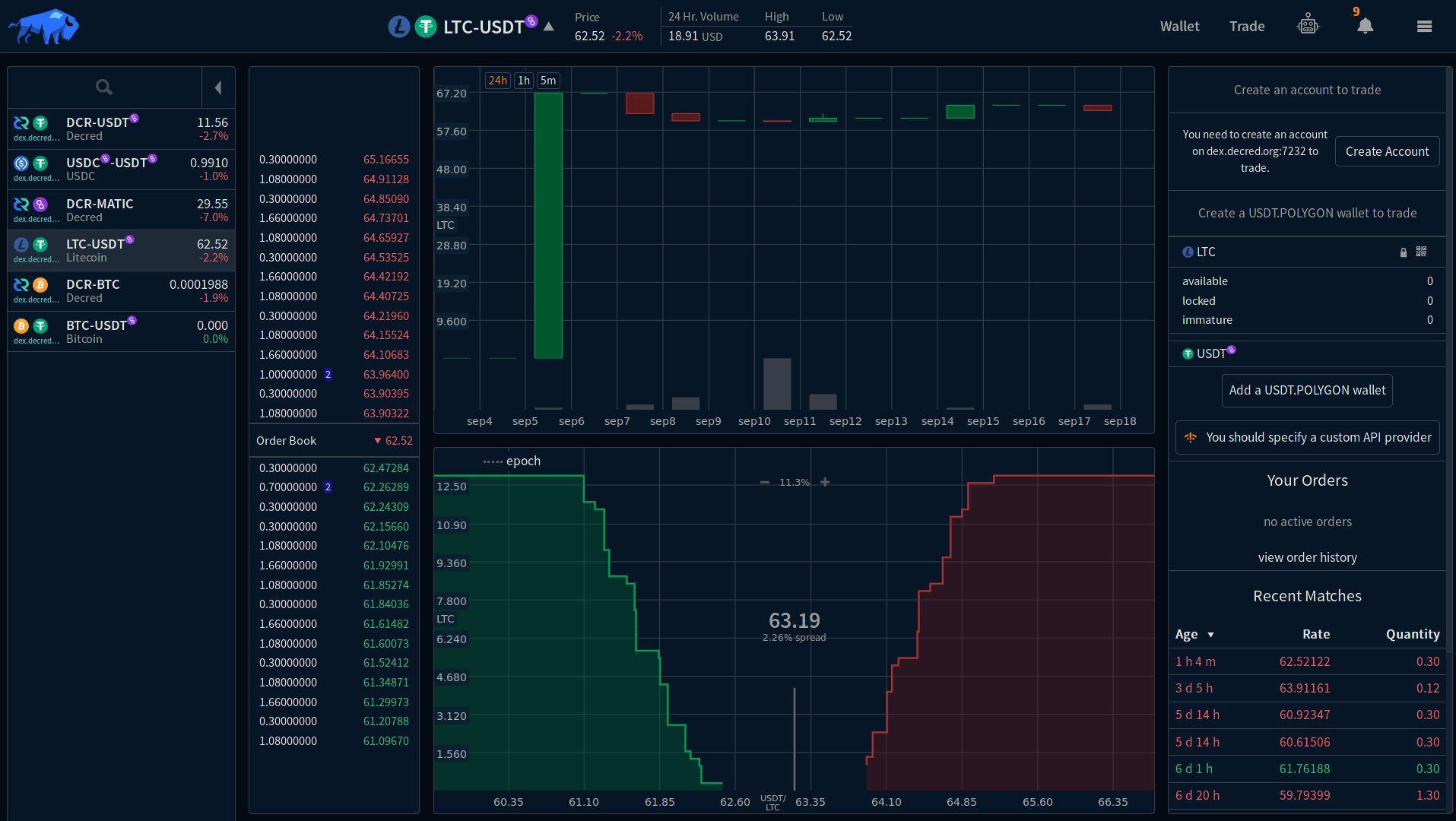The height and width of the screenshot is (821, 1456).
Task: Zoom in depth chart plus button
Action: coord(825,482)
